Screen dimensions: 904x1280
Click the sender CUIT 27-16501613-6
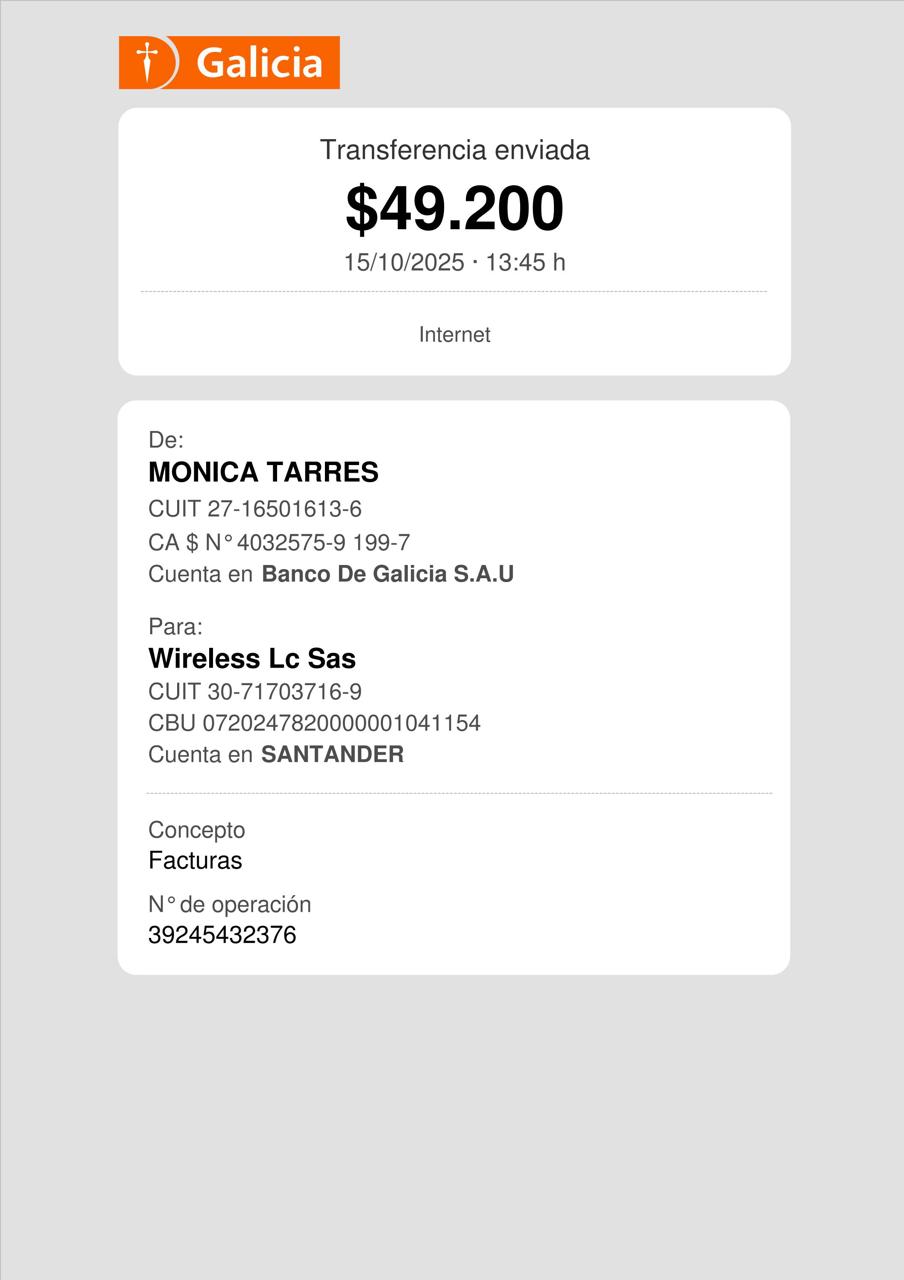pyautogui.click(x=255, y=509)
